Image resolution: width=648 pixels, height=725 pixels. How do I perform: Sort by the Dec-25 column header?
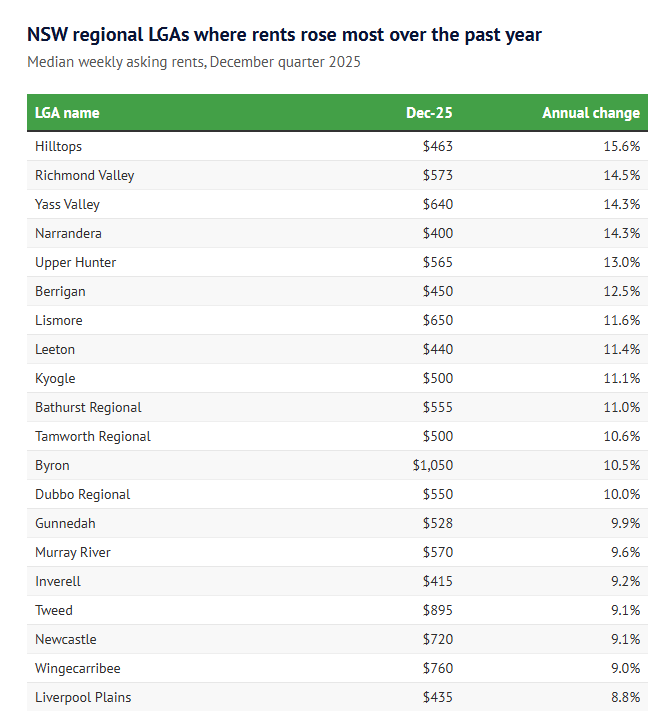pos(429,113)
